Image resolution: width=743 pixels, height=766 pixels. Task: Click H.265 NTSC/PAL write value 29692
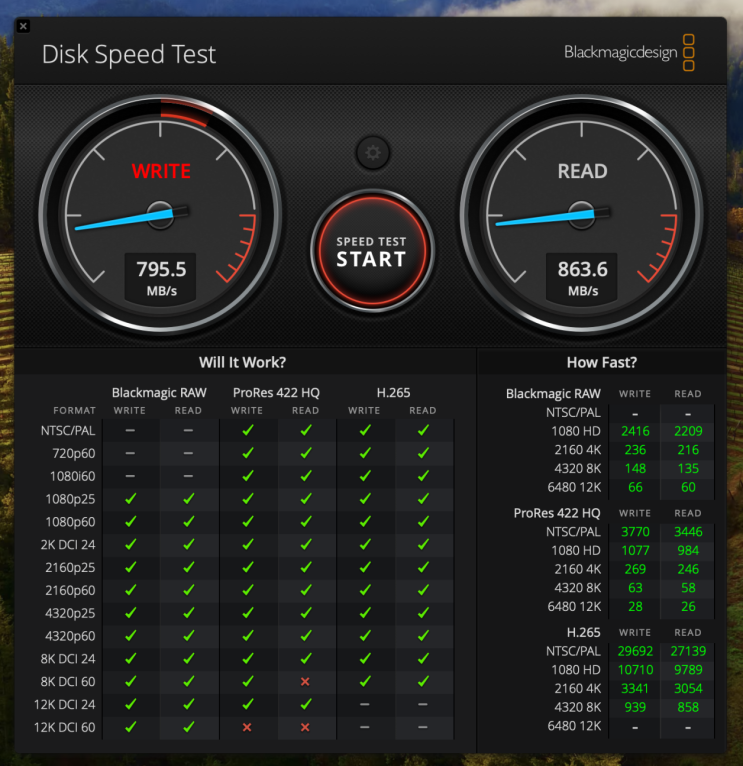click(x=635, y=651)
